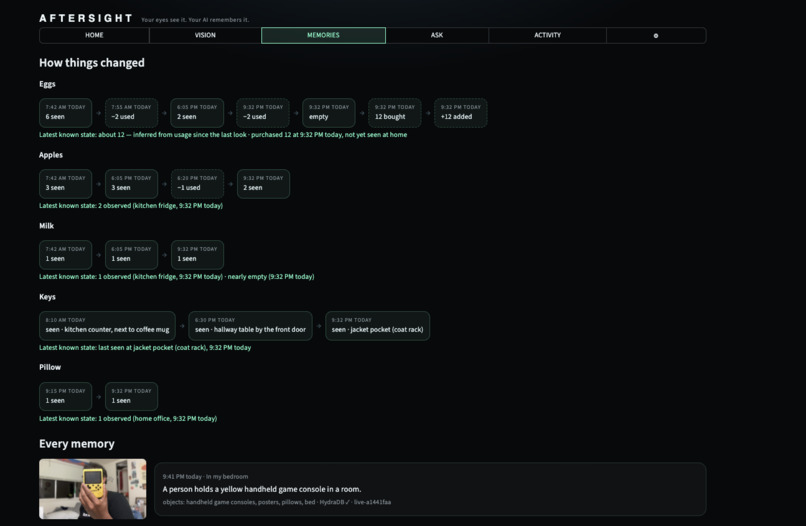This screenshot has height=526, width=806.
Task: Select Keys card 'jacket pocket (coat rack)'
Action: pyautogui.click(x=377, y=325)
